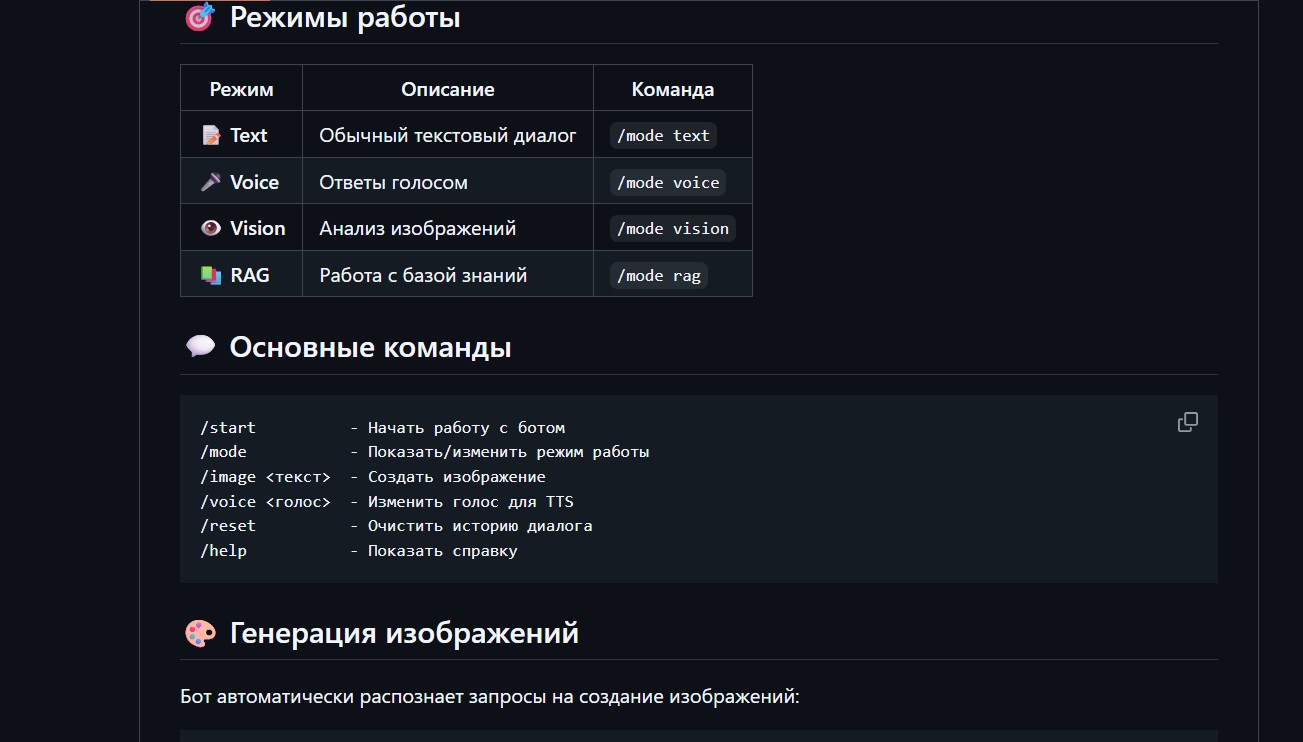Viewport: 1303px width, 742px height.
Task: Click the microphone icon next to Voice
Action: point(211,182)
